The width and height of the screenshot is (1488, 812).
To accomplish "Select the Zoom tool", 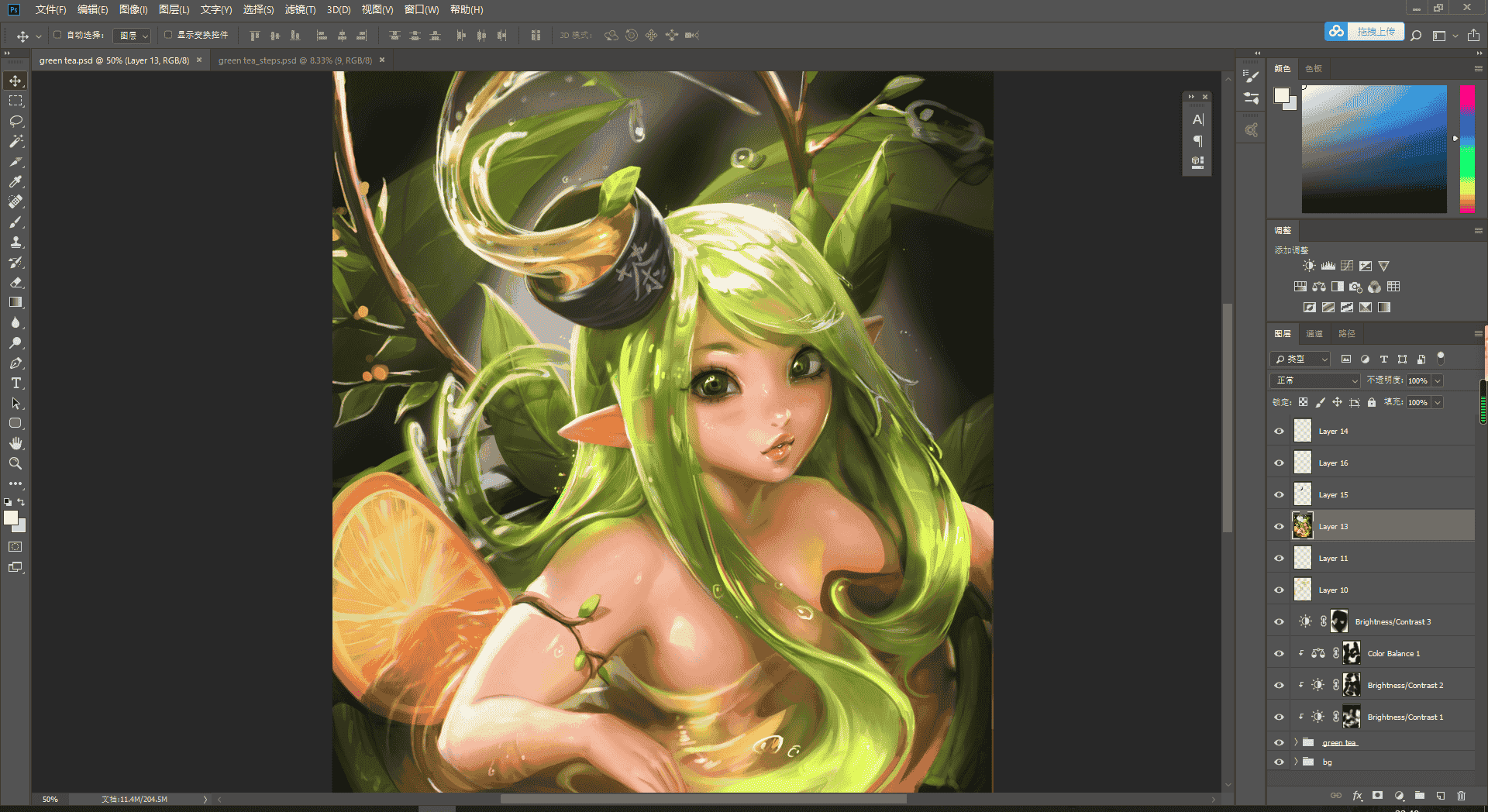I will point(15,463).
